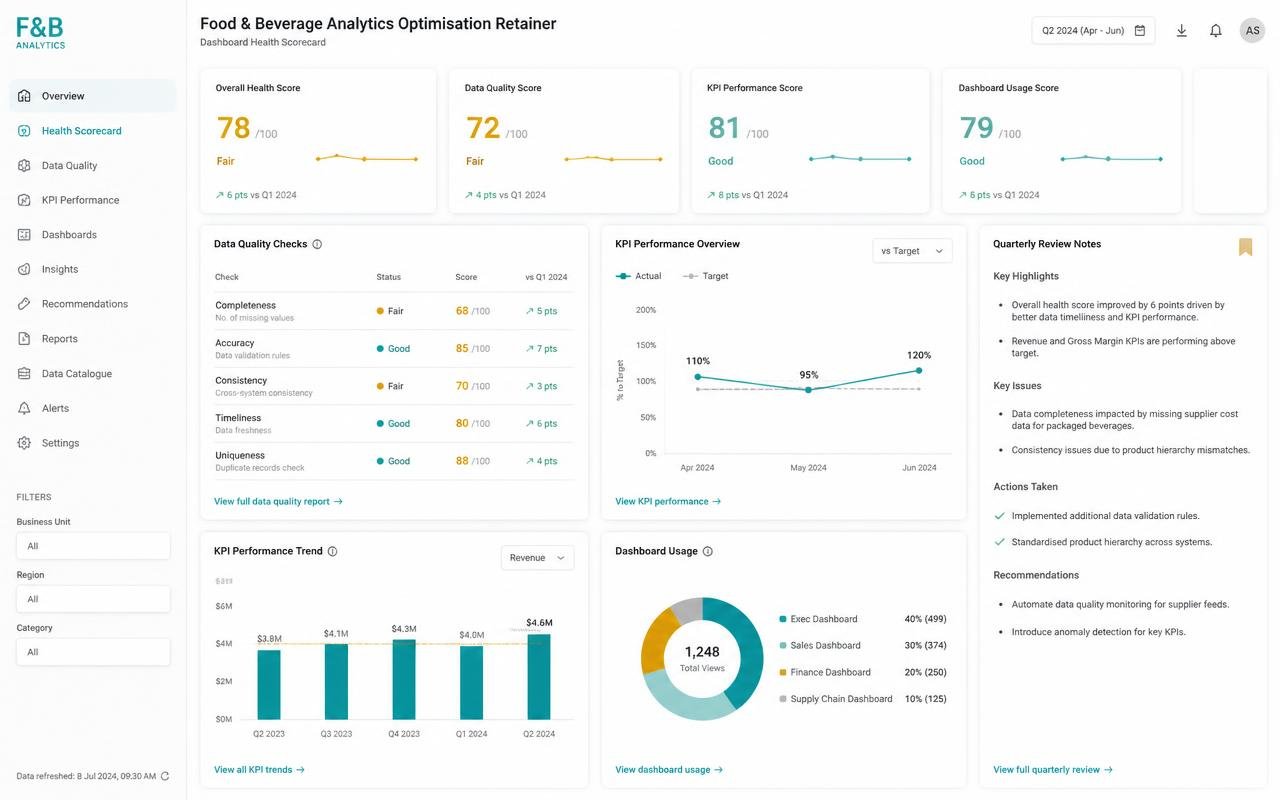1280x800 pixels.
Task: Click the bookmark icon in Quarterly Review Notes
Action: click(1245, 247)
